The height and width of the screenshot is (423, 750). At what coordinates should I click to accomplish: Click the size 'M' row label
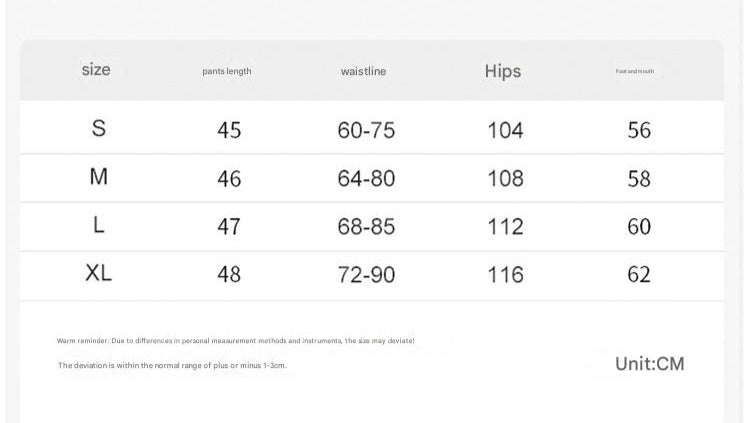click(98, 177)
